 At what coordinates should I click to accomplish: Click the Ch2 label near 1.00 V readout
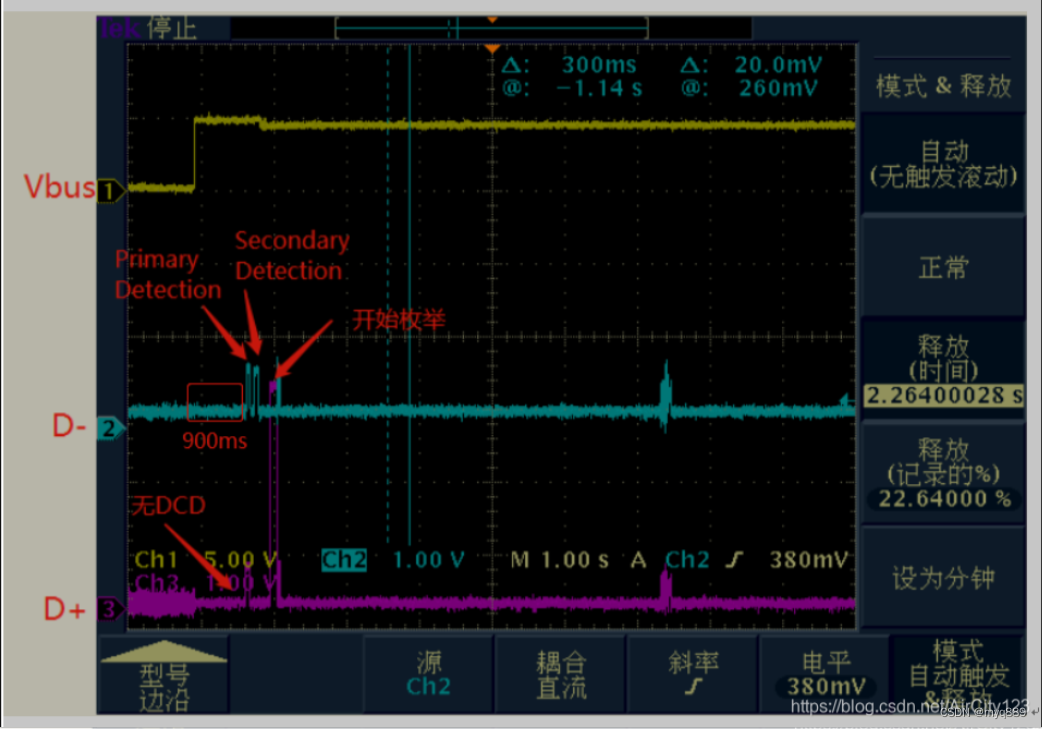(x=343, y=560)
